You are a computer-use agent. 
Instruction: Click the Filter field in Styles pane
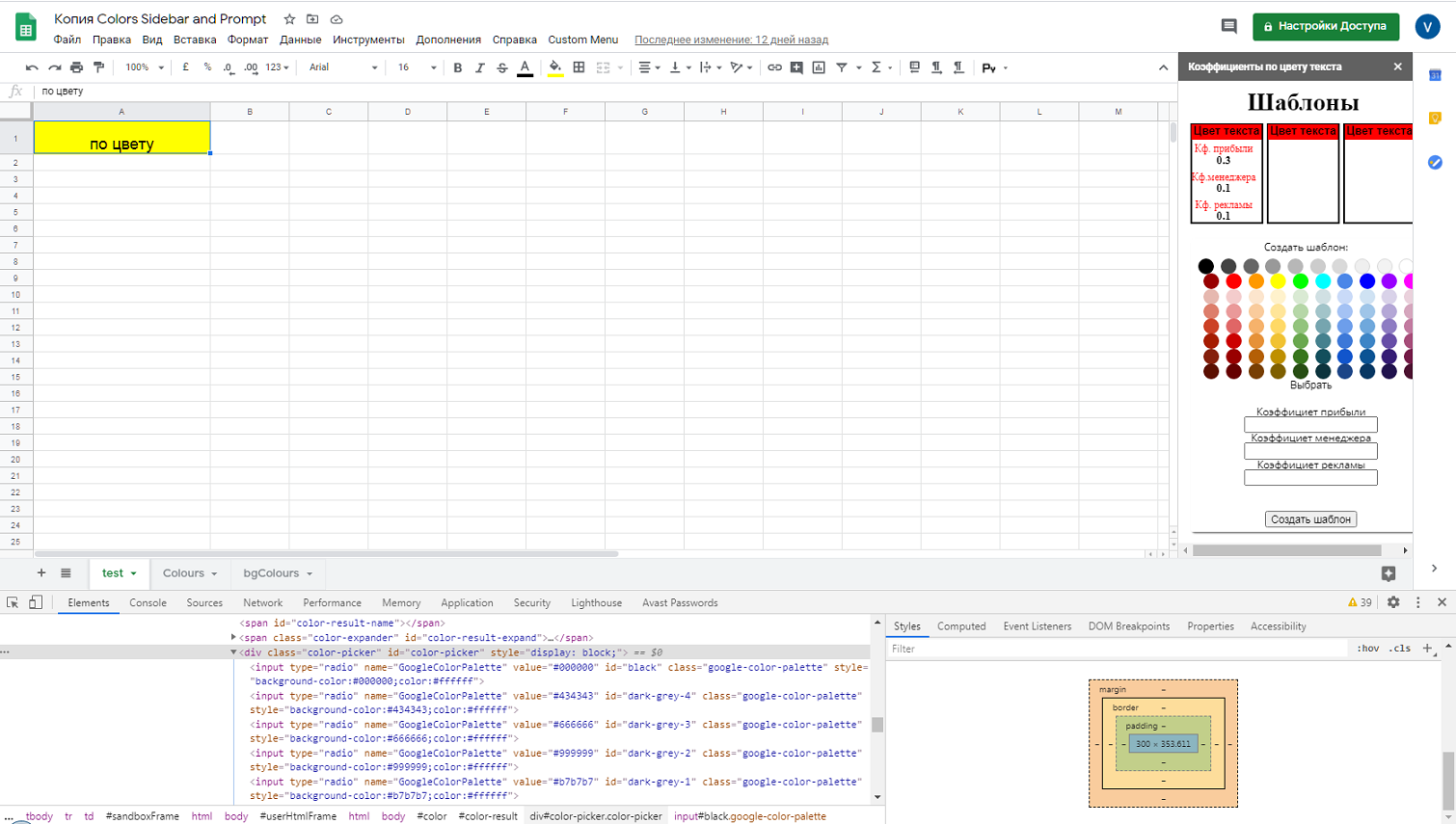pyautogui.click(x=1119, y=649)
